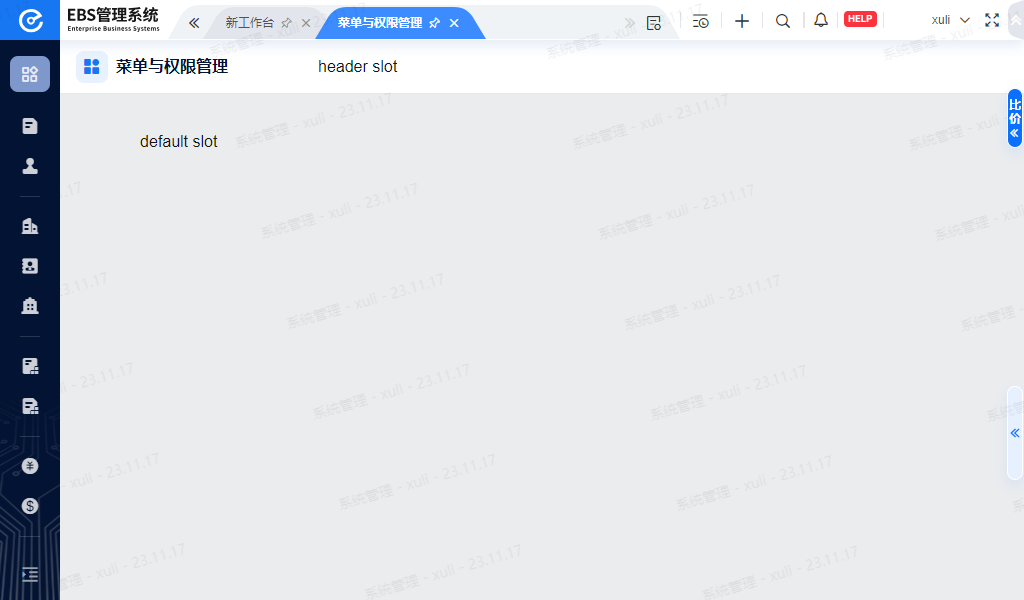Screen dimensions: 1024x600
Task: Click the yen currency sidebar icon
Action: [30, 466]
